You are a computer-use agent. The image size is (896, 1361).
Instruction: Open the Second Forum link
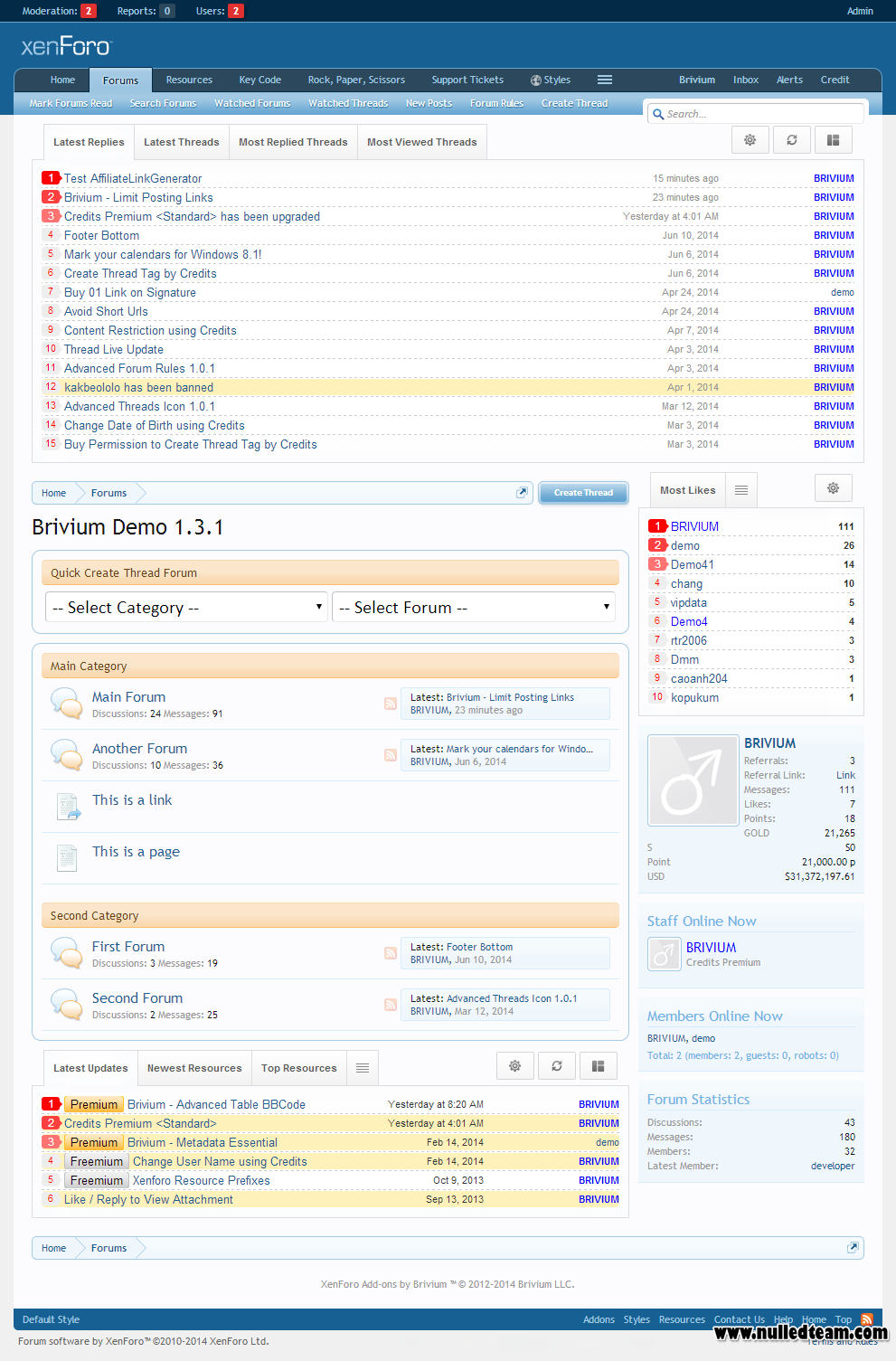click(137, 997)
